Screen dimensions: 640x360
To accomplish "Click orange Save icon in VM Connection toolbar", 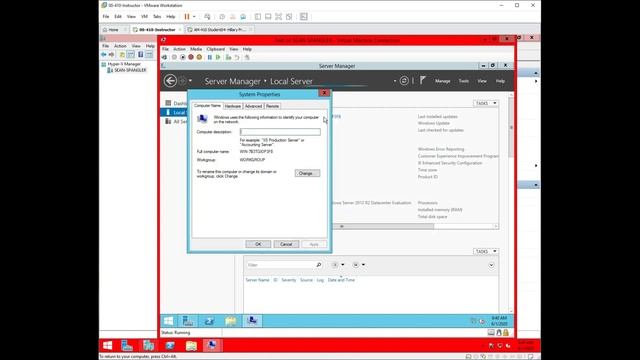I will (199, 58).
